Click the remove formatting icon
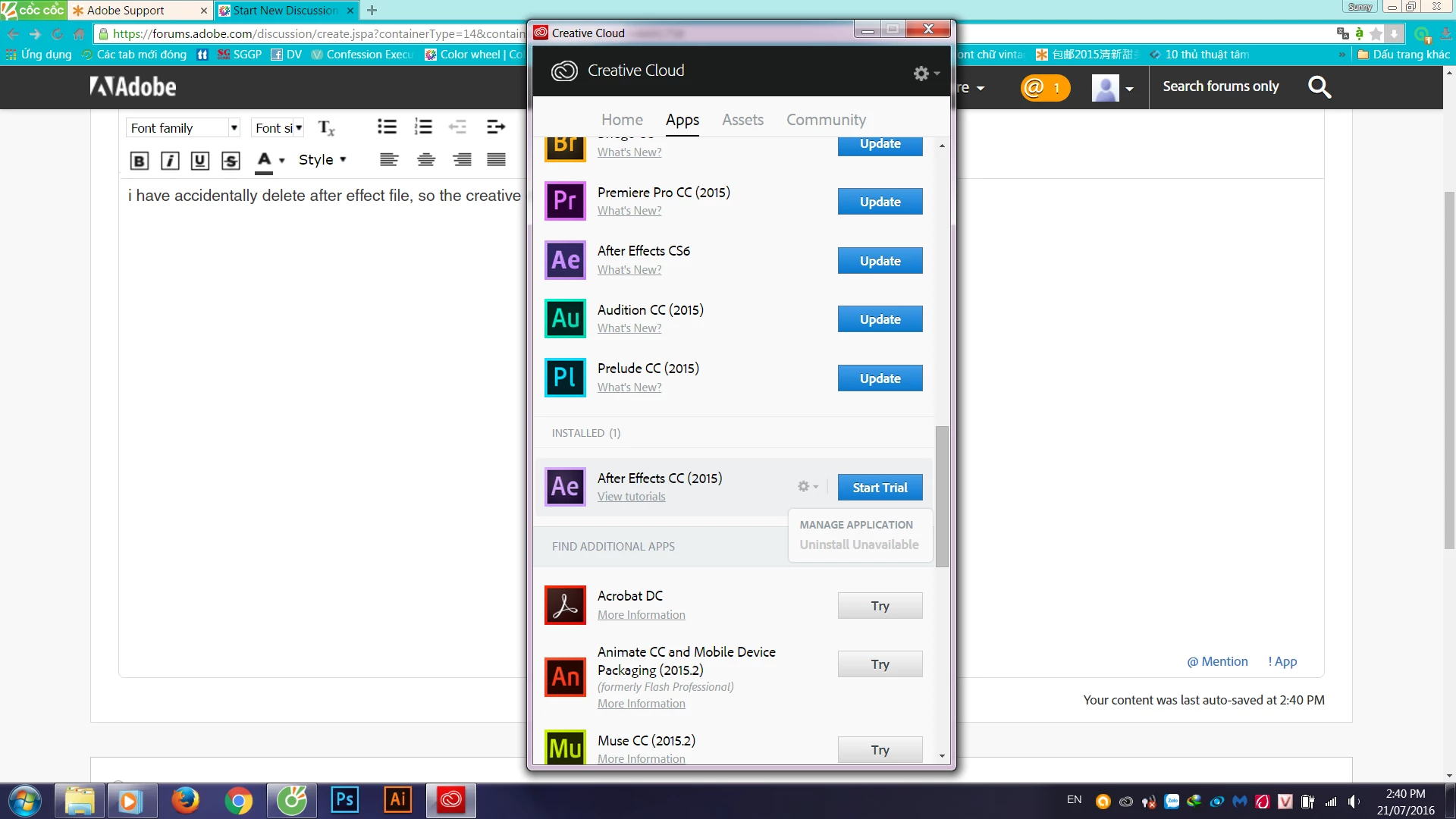The height and width of the screenshot is (819, 1456). [x=326, y=127]
